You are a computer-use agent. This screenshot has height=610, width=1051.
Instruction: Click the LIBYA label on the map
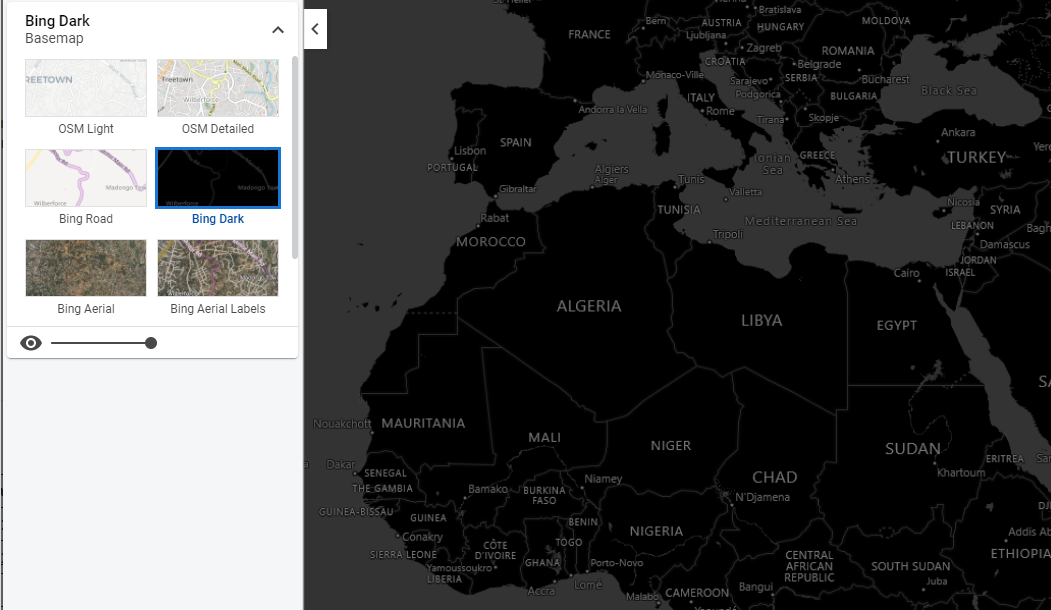[761, 320]
